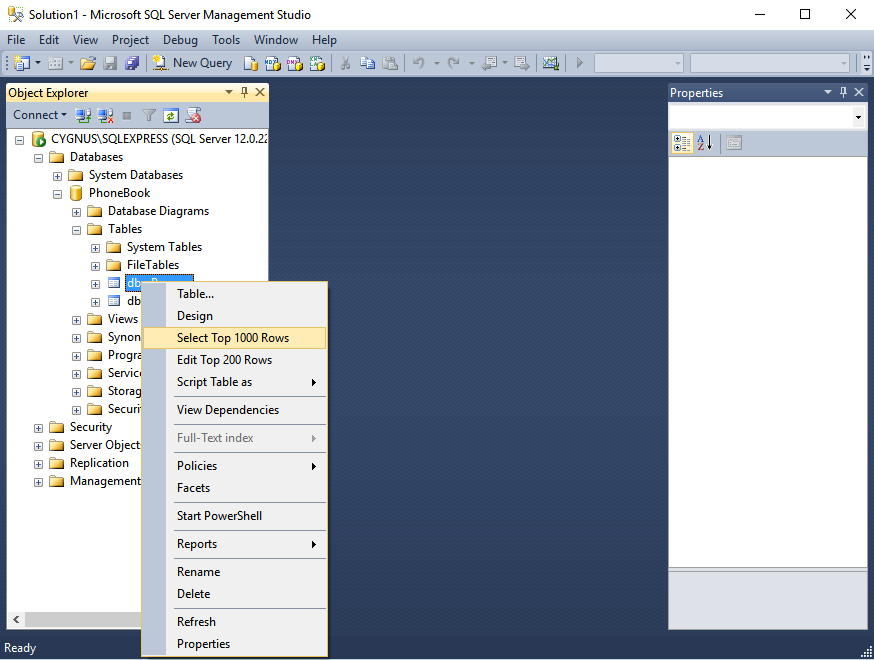Open the Script Table as submenu
Image resolution: width=874 pixels, height=660 pixels.
[235, 382]
